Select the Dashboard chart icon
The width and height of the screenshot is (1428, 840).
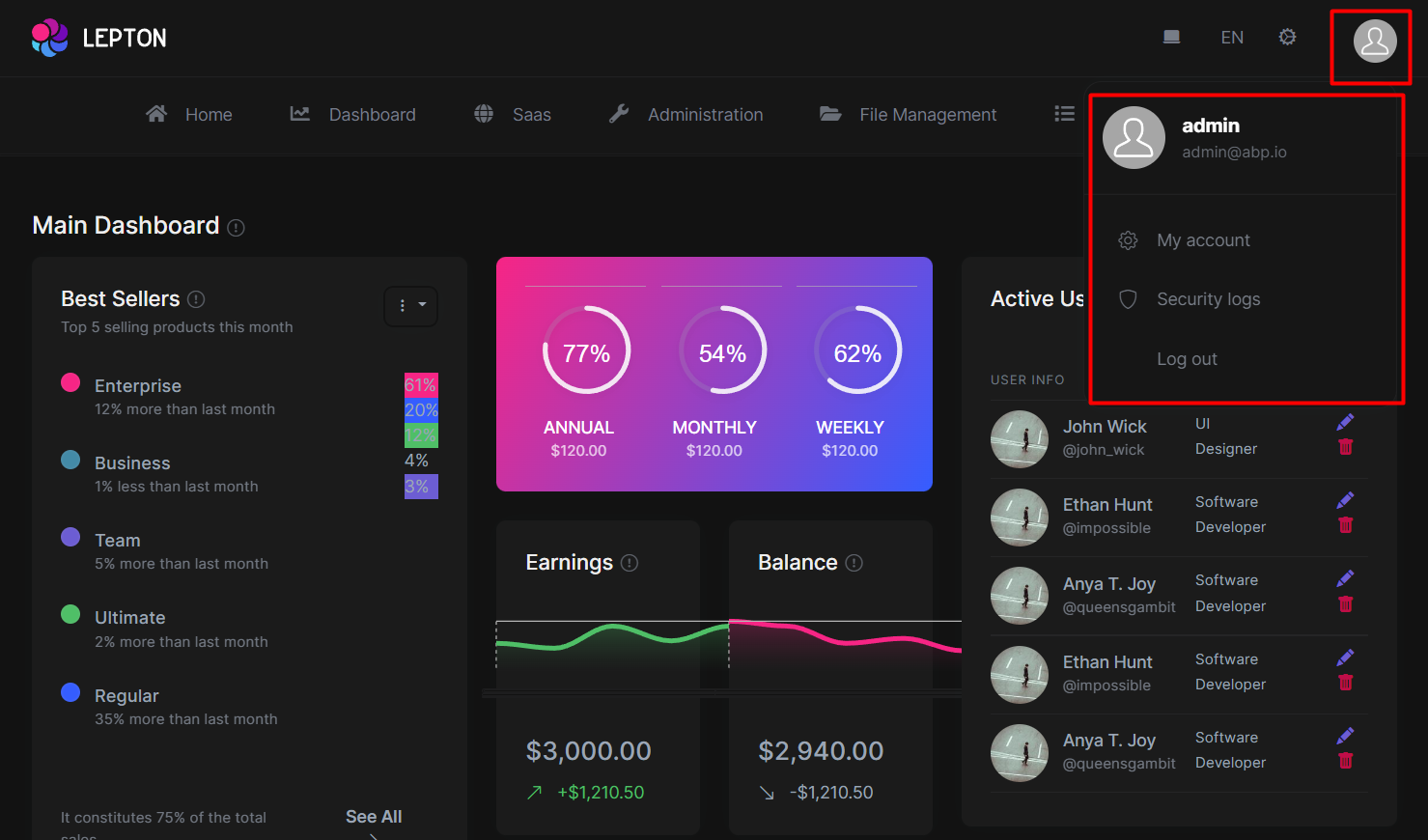299,113
